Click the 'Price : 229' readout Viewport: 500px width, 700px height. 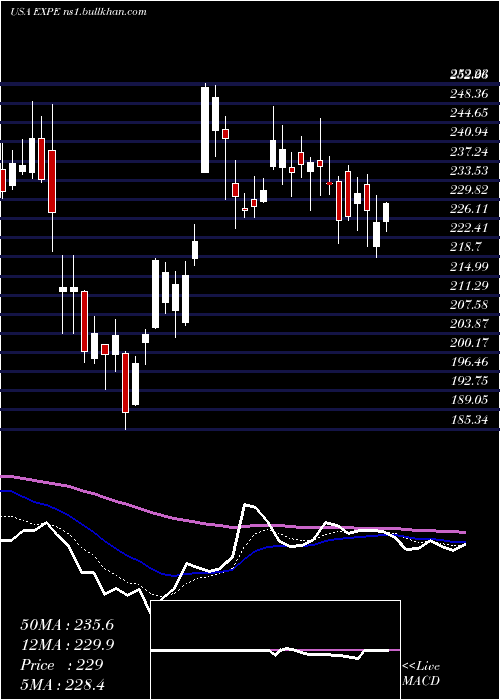tap(62, 665)
